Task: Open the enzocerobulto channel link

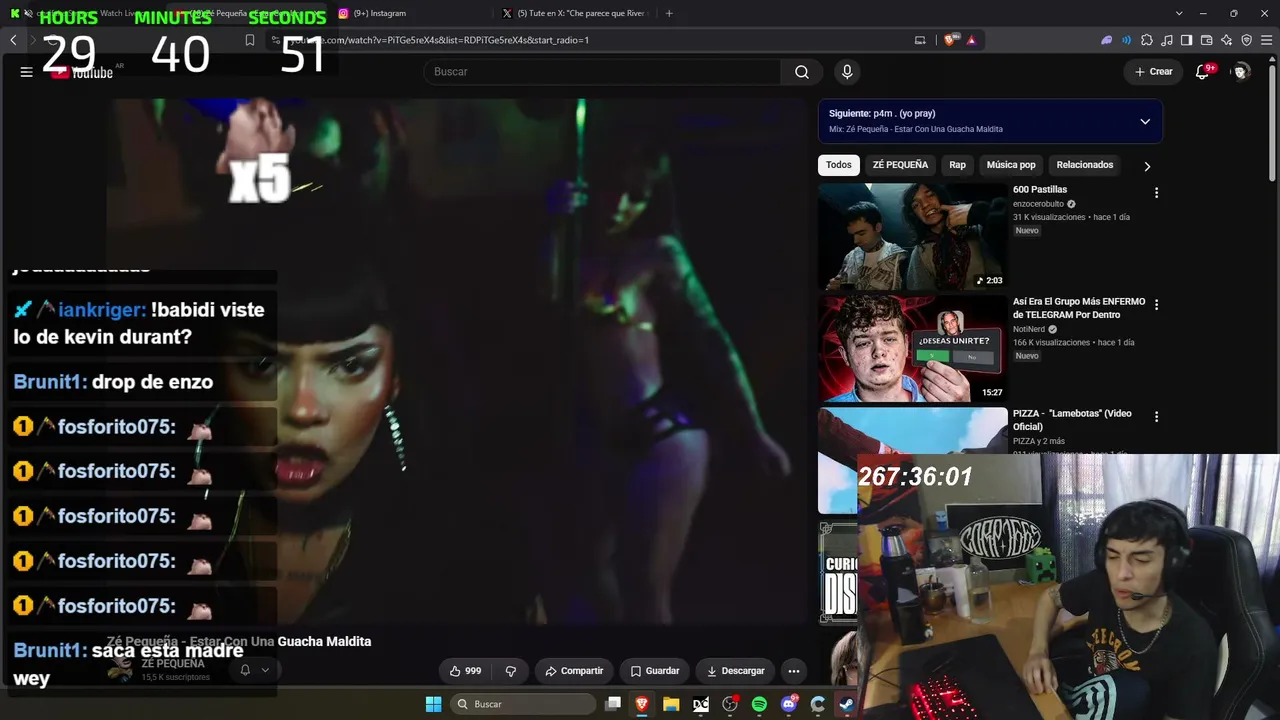Action: point(1038,204)
